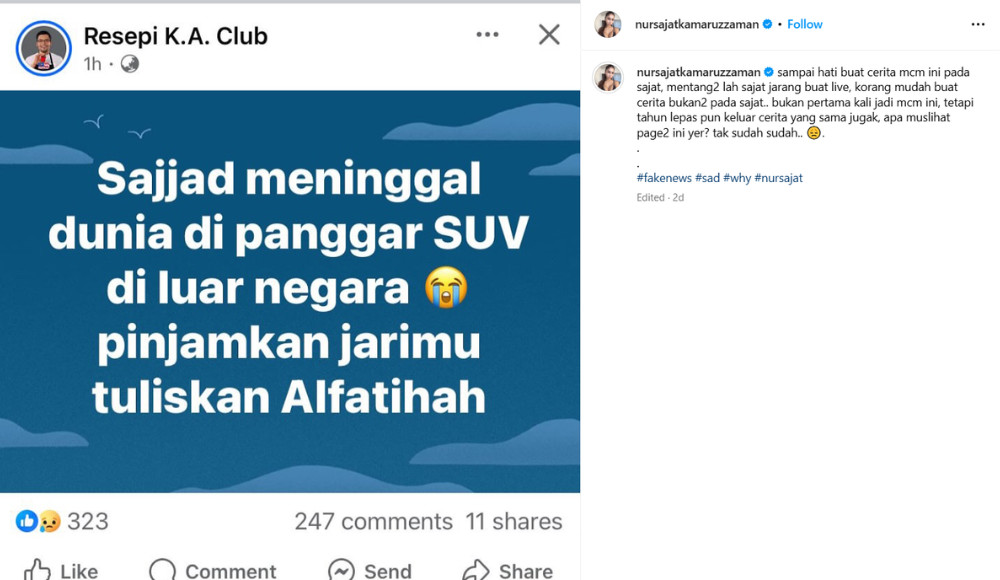Follow nursajatkamaruzzaman on Instagram

804,24
